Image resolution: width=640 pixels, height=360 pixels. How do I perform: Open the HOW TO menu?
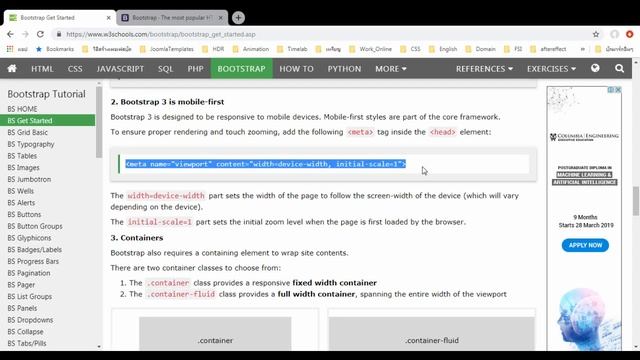[x=296, y=69]
